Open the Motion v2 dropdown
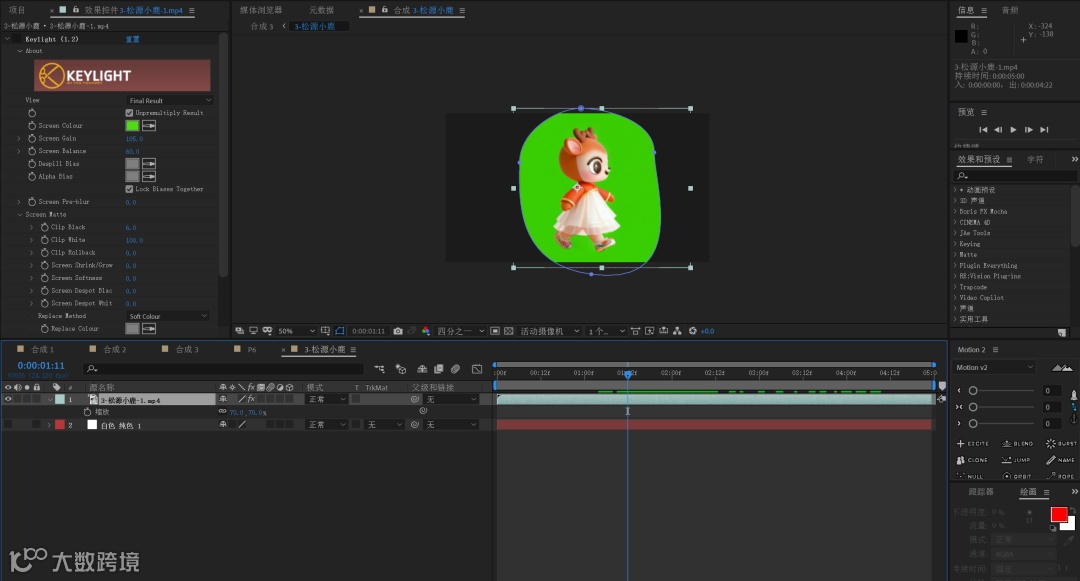The image size is (1080, 581). coord(994,368)
